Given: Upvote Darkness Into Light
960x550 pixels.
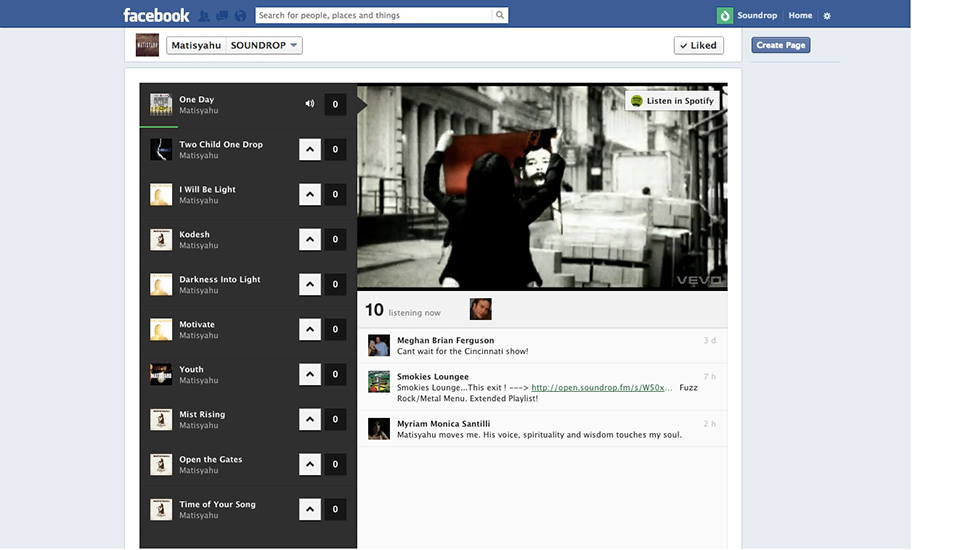Looking at the screenshot, I should [x=310, y=284].
